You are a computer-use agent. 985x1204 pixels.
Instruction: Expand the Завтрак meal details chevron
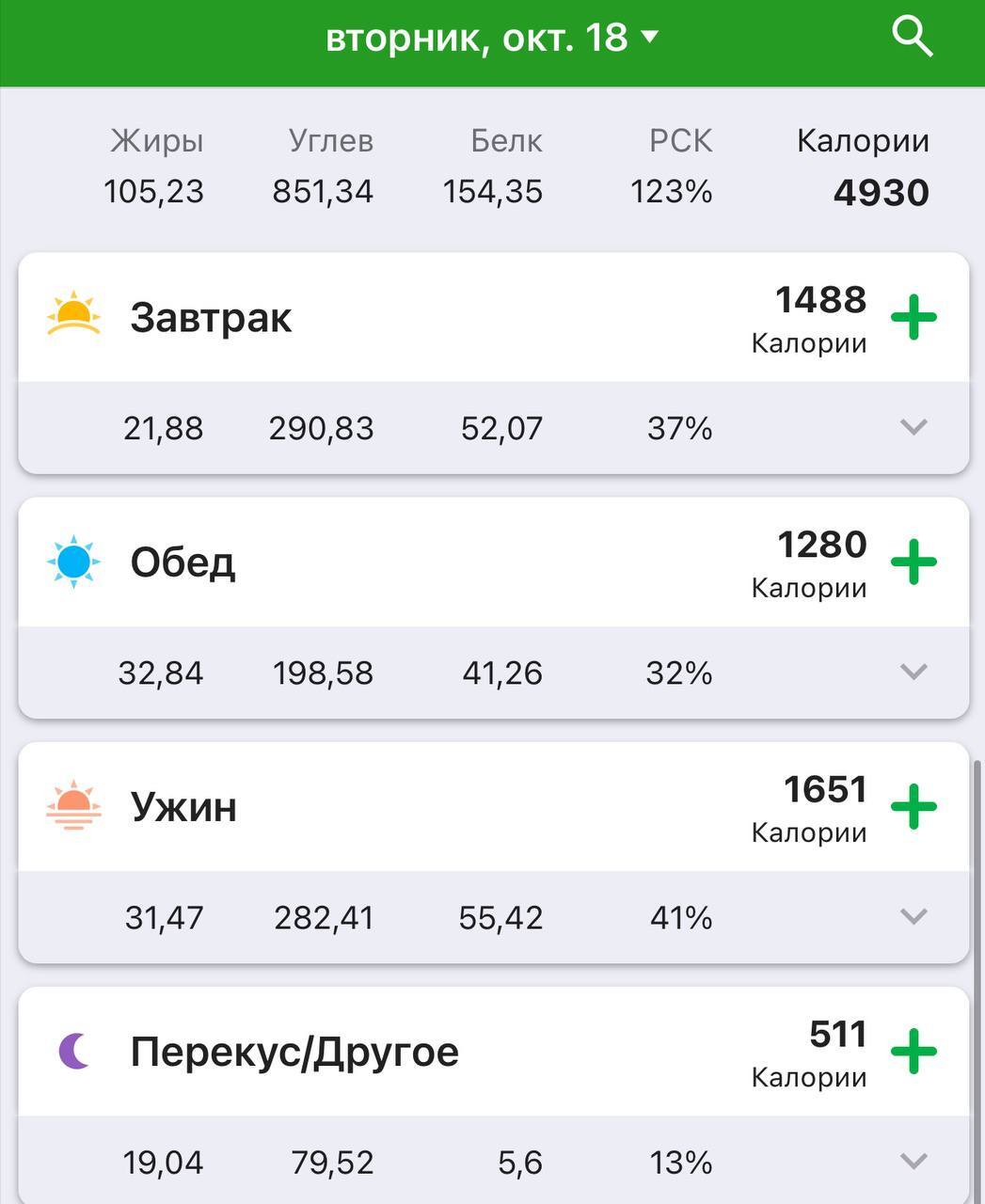[914, 427]
